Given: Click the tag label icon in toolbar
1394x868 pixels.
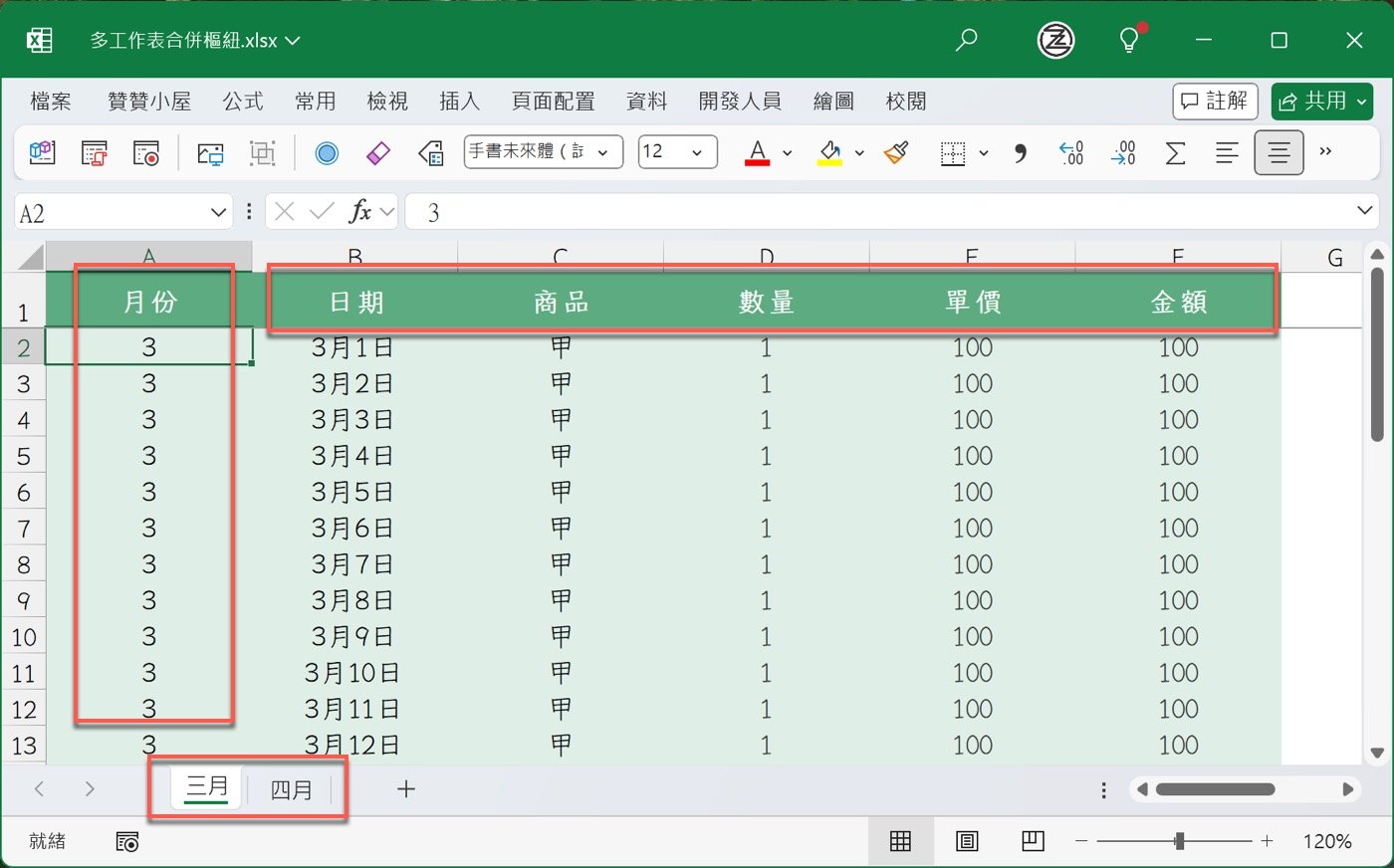Looking at the screenshot, I should (431, 152).
